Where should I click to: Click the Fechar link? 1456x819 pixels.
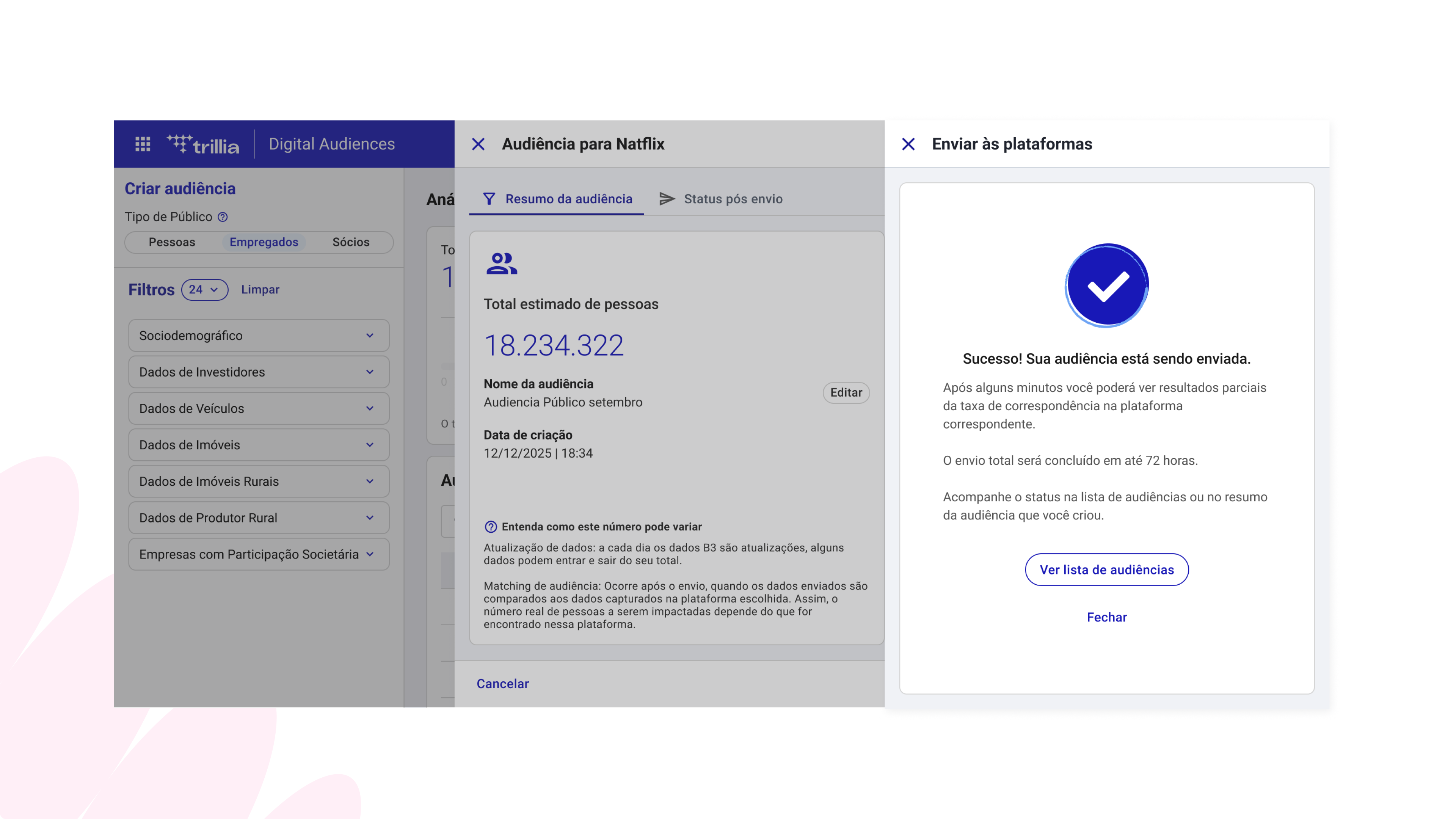[1107, 617]
